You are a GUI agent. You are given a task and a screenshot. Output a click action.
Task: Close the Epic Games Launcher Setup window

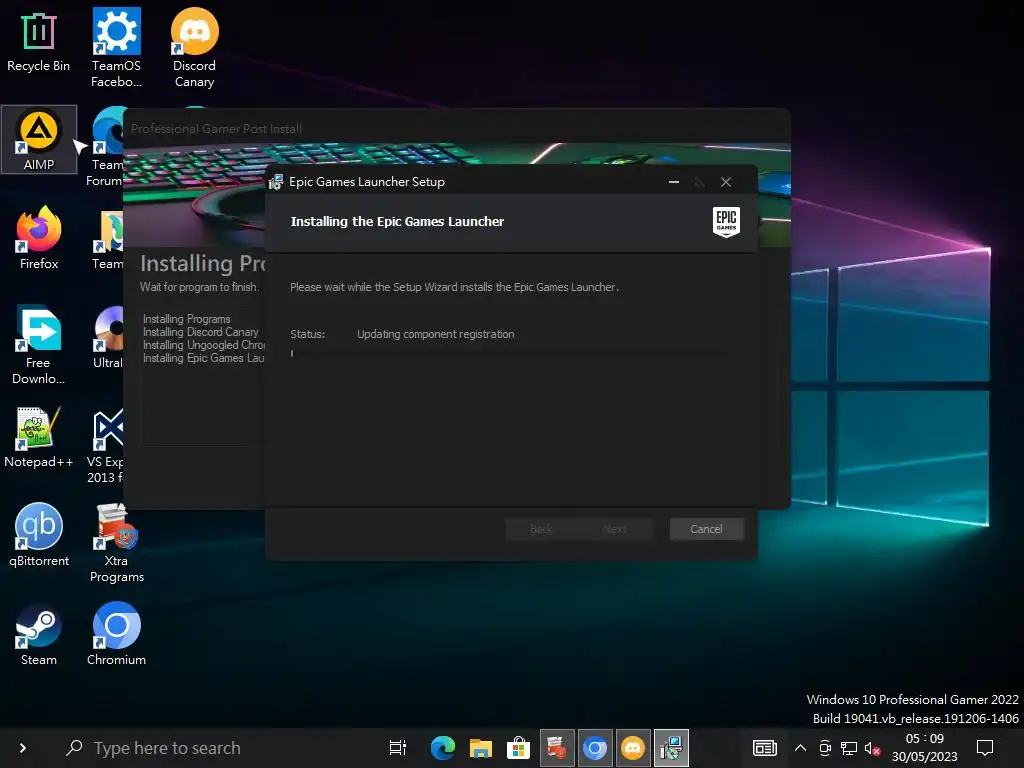[x=726, y=182]
